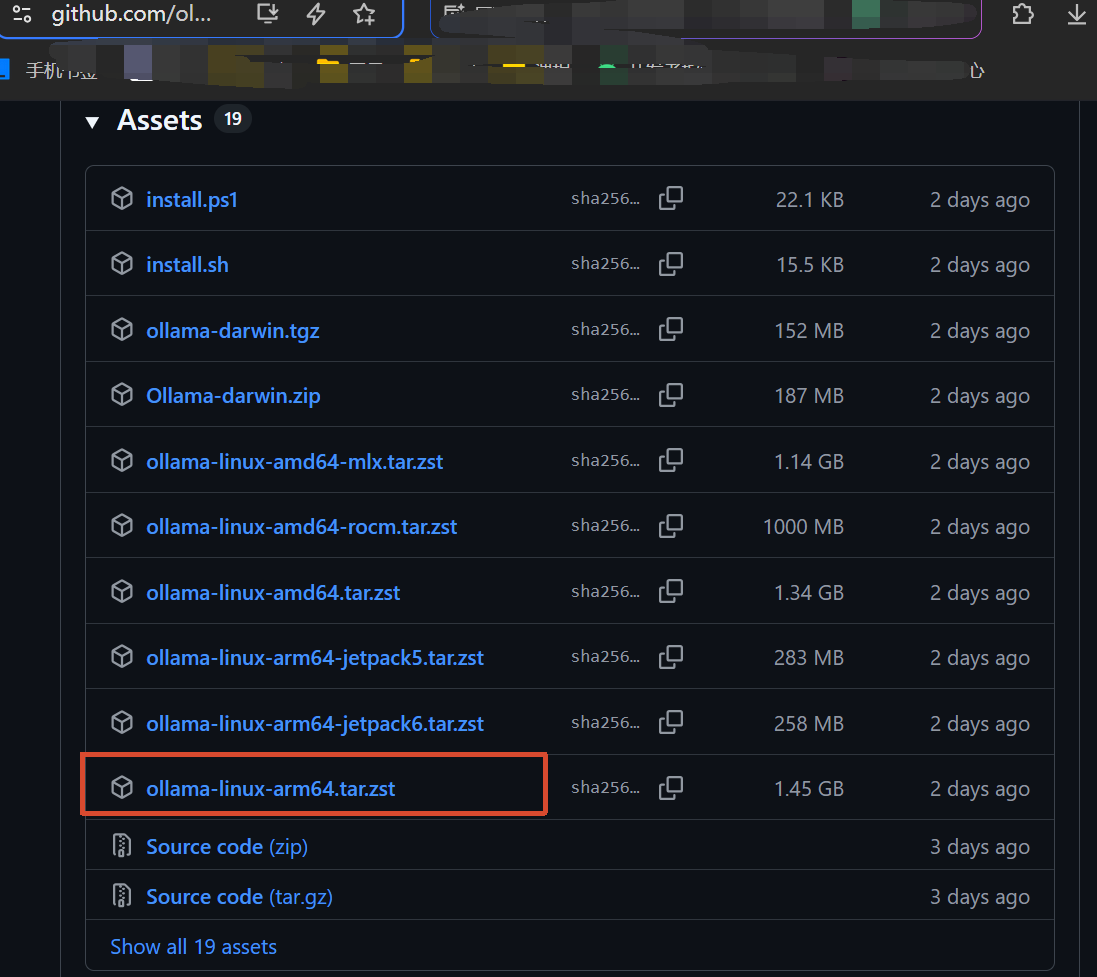The height and width of the screenshot is (977, 1097).
Task: Open browser downloads arrow icon
Action: coord(1077,14)
